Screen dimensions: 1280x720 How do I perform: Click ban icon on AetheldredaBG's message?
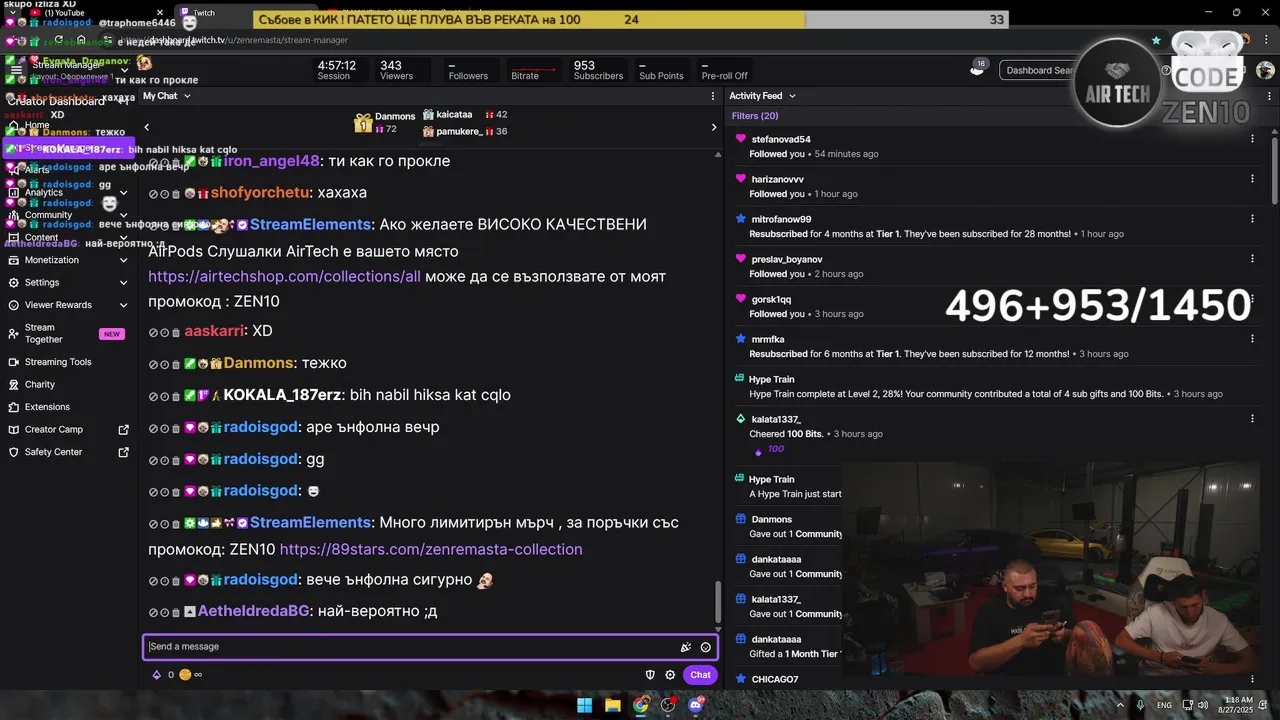tap(153, 612)
